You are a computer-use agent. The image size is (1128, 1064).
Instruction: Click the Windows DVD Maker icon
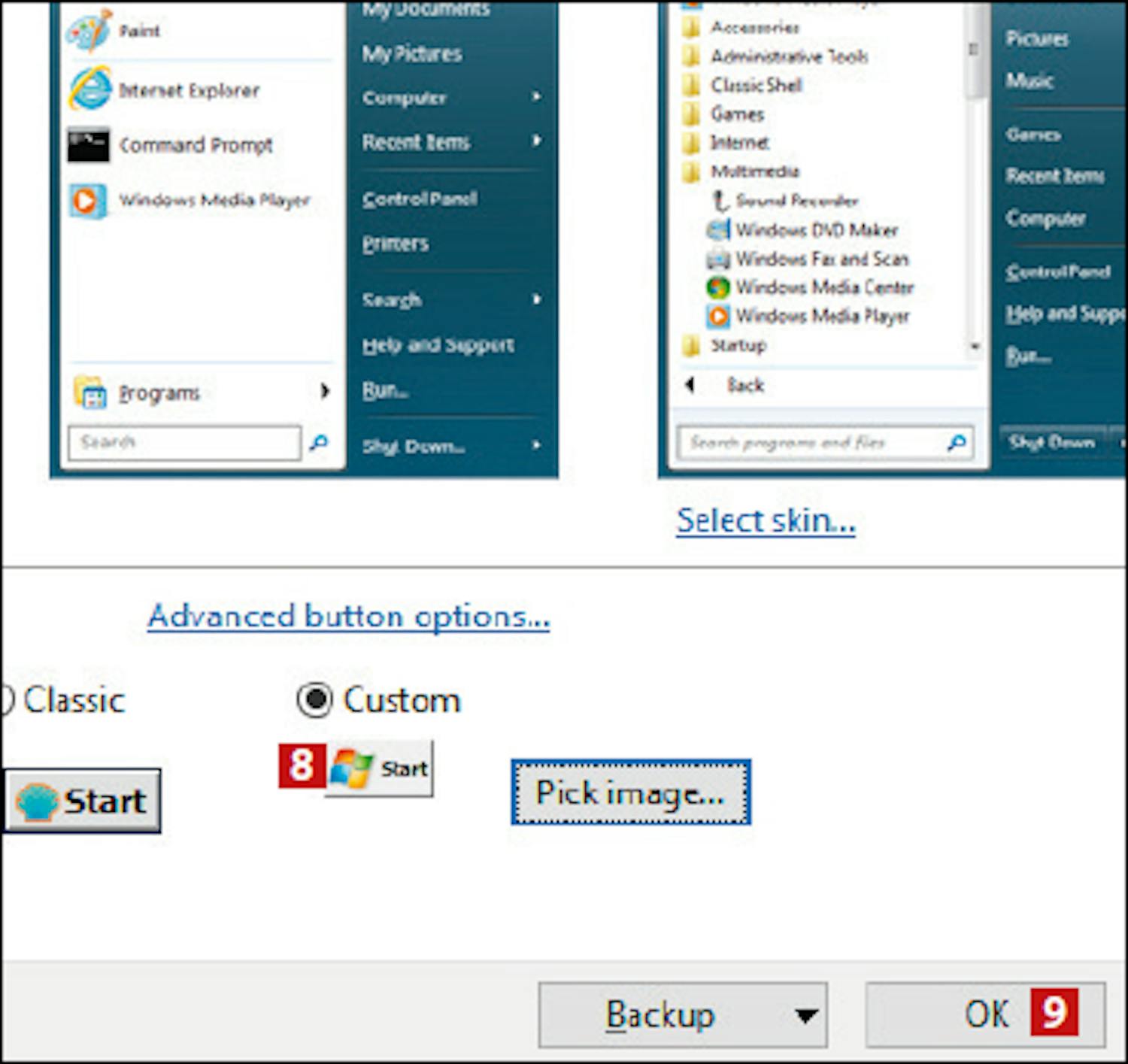coord(718,229)
